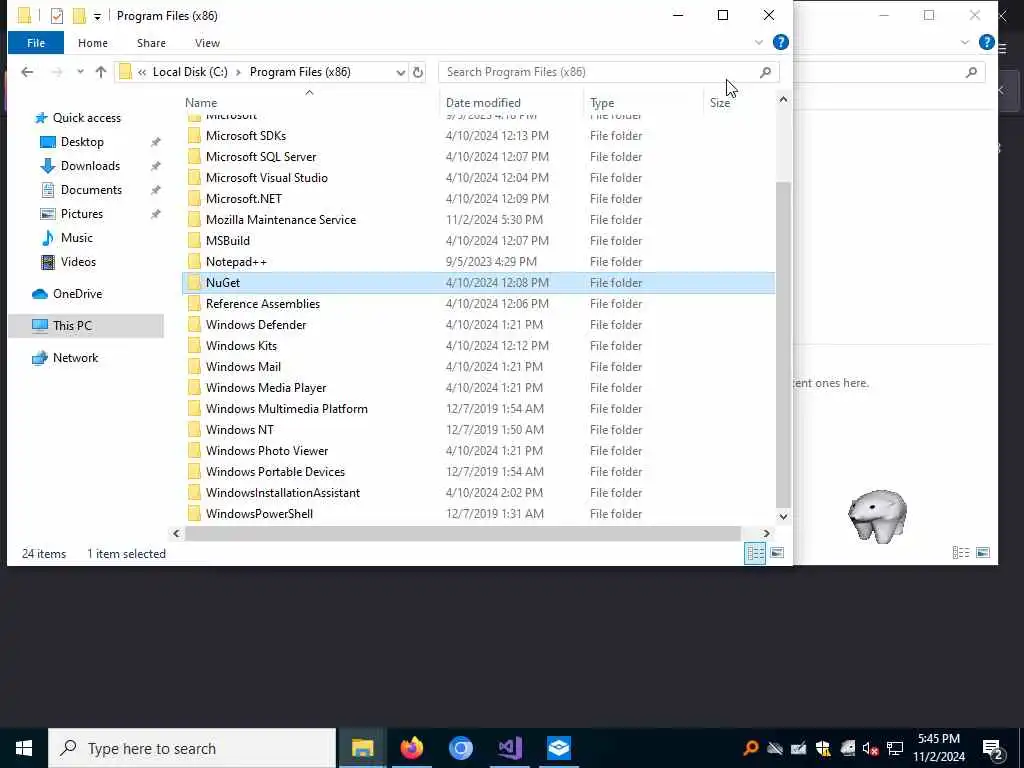Refresh the Program Files (x86) folder
This screenshot has height=768, width=1024.
pyautogui.click(x=418, y=72)
